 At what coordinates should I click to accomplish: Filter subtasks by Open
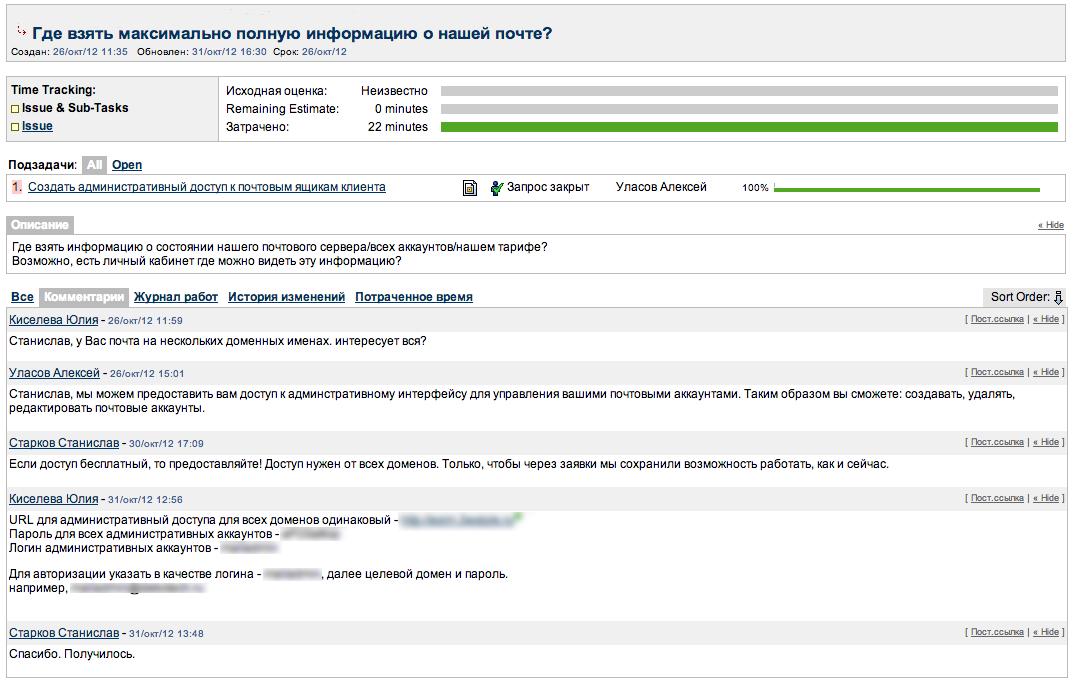pos(127,164)
